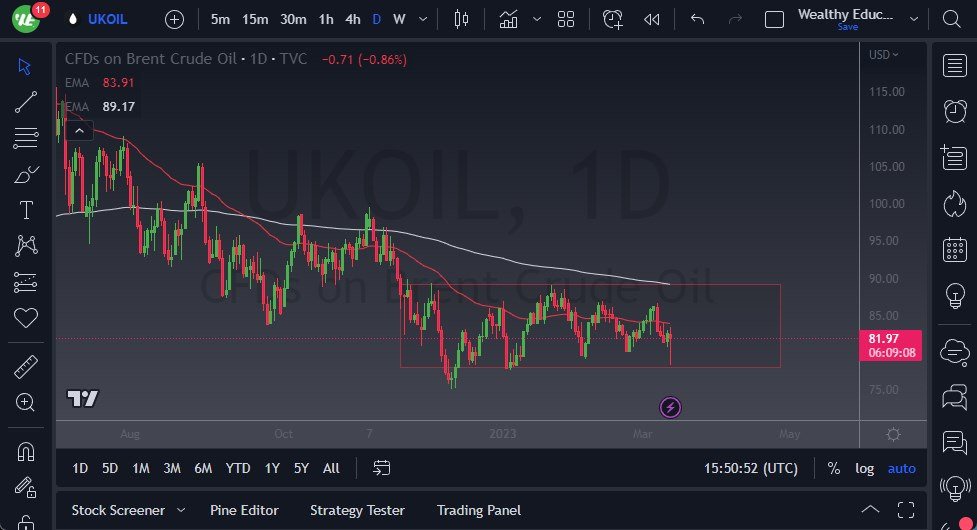Open the USD currency dropdown
Screen dimensions: 977x530
click(x=883, y=54)
